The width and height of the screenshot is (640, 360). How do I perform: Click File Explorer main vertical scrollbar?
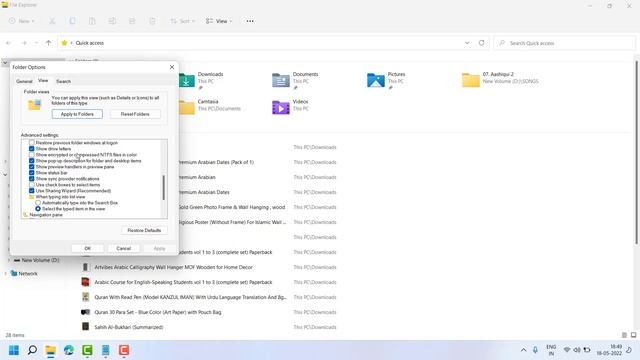[x=636, y=152]
